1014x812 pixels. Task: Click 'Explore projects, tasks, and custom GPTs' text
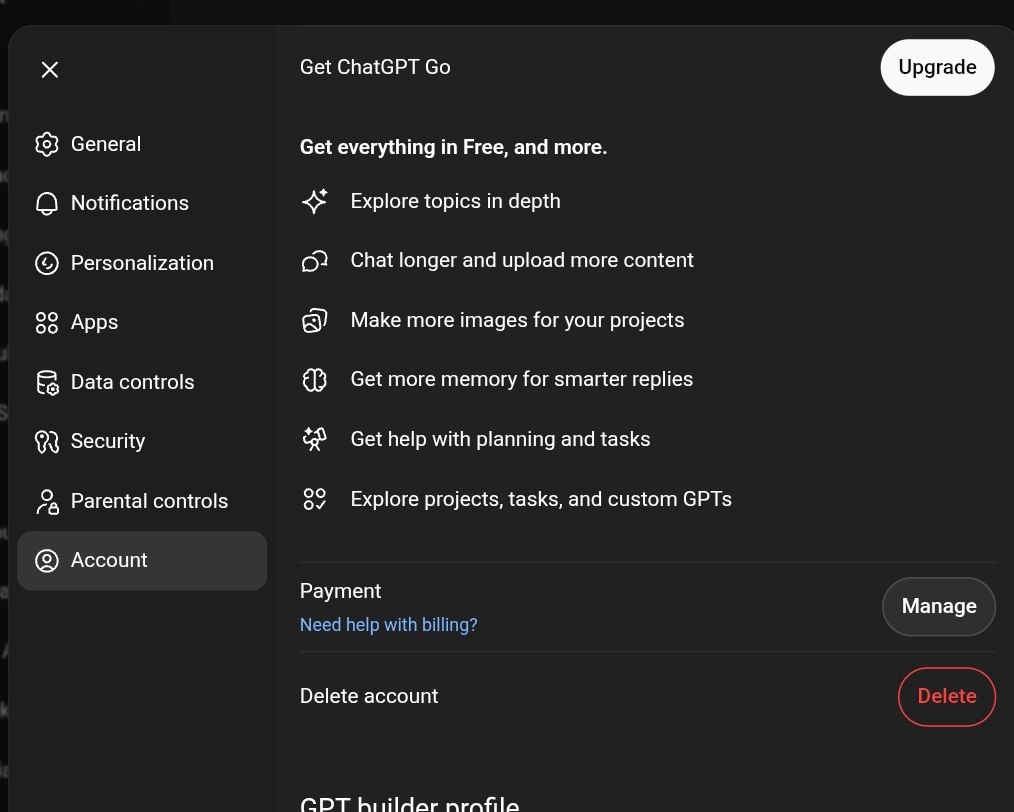coord(541,499)
